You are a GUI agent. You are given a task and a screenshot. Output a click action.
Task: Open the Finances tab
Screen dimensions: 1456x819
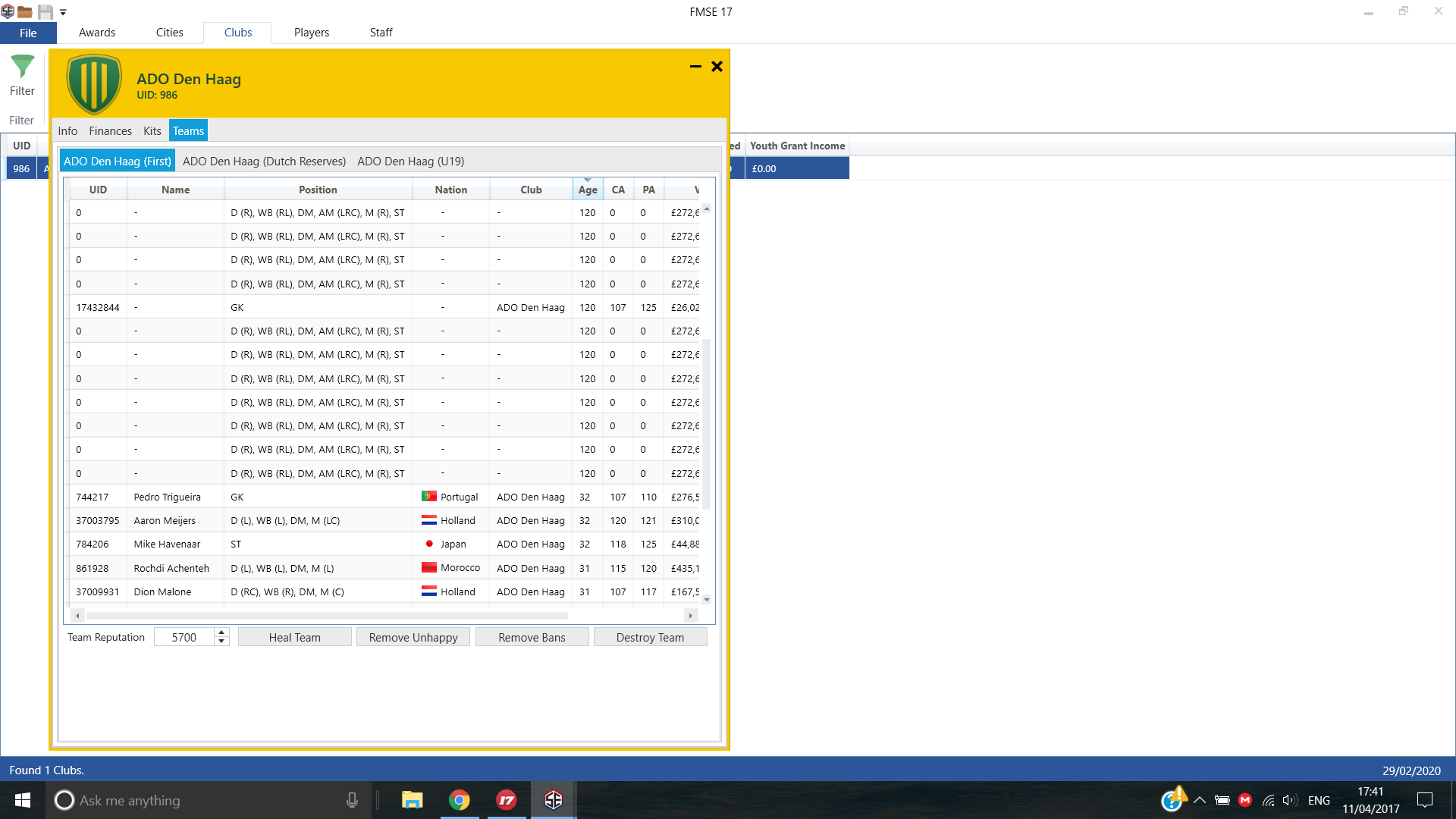110,130
